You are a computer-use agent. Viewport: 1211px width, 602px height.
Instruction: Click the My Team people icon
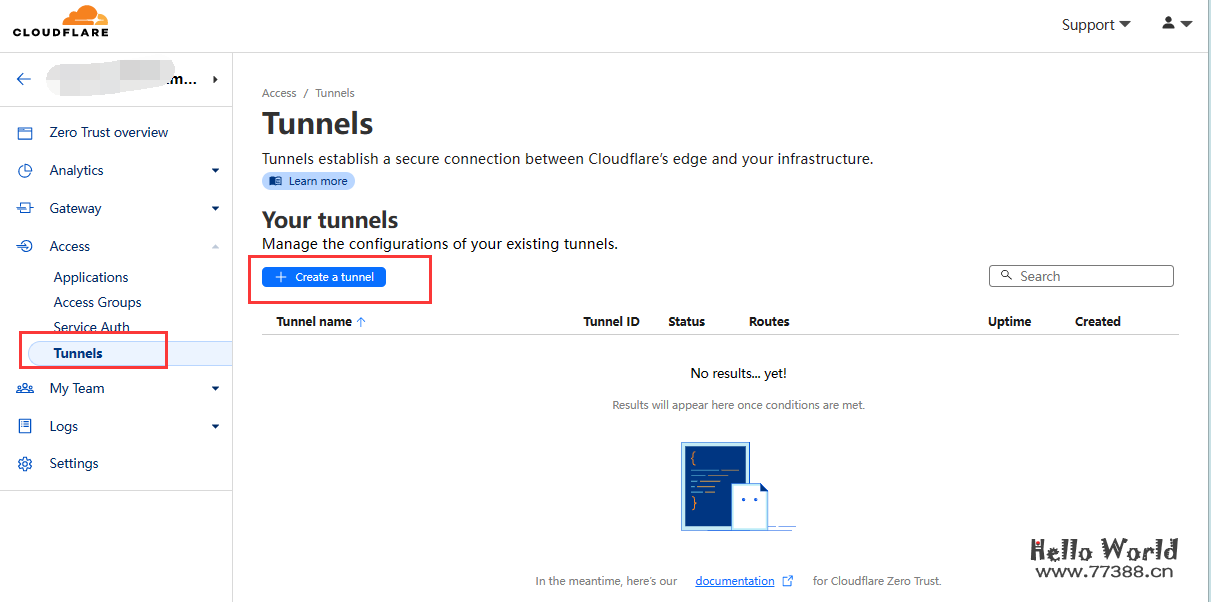[x=25, y=389]
